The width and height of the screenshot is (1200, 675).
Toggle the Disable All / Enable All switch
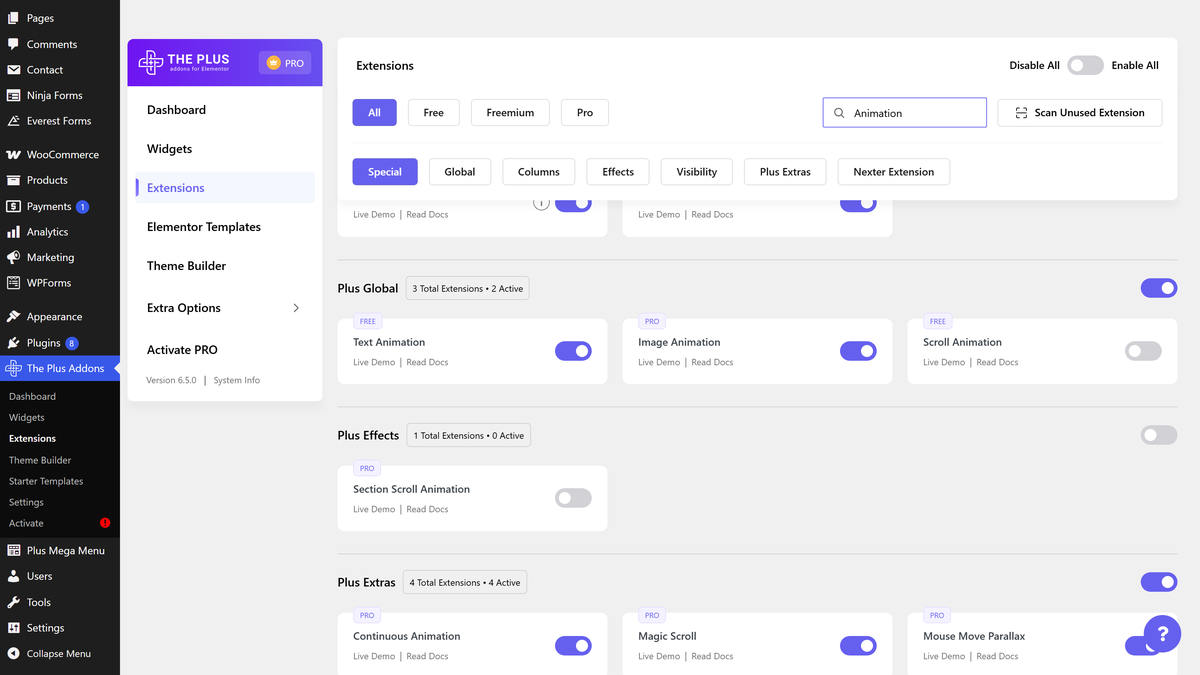[x=1085, y=65]
